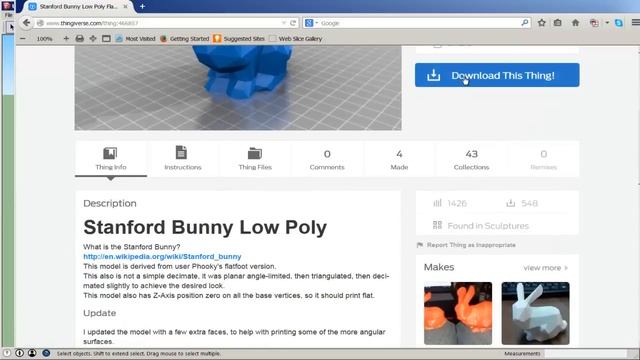Open the download arrow dropdown next to Skype
640x360 pixels.
[607, 23]
